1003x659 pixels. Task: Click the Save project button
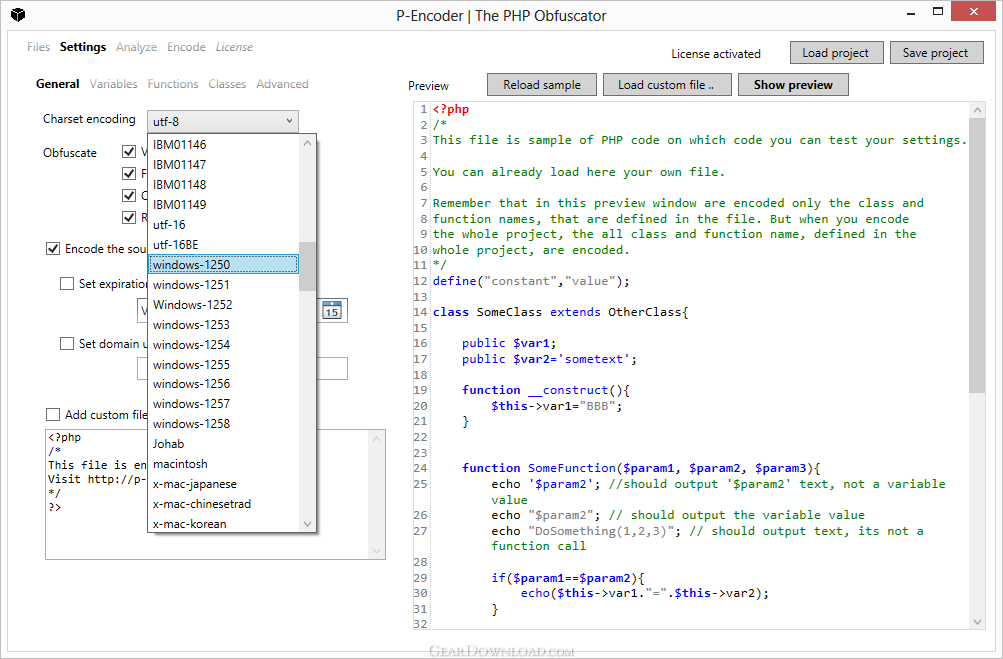936,52
